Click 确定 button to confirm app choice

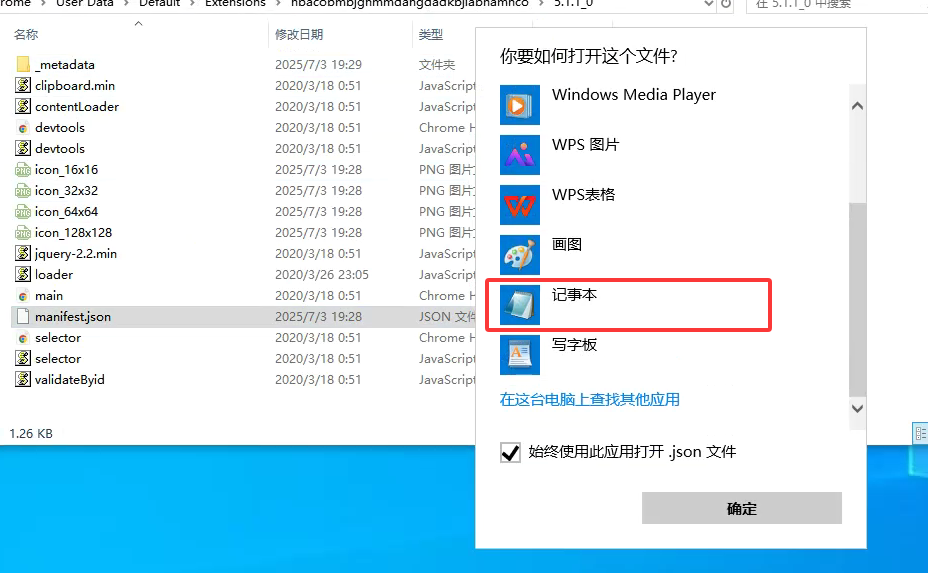point(742,508)
